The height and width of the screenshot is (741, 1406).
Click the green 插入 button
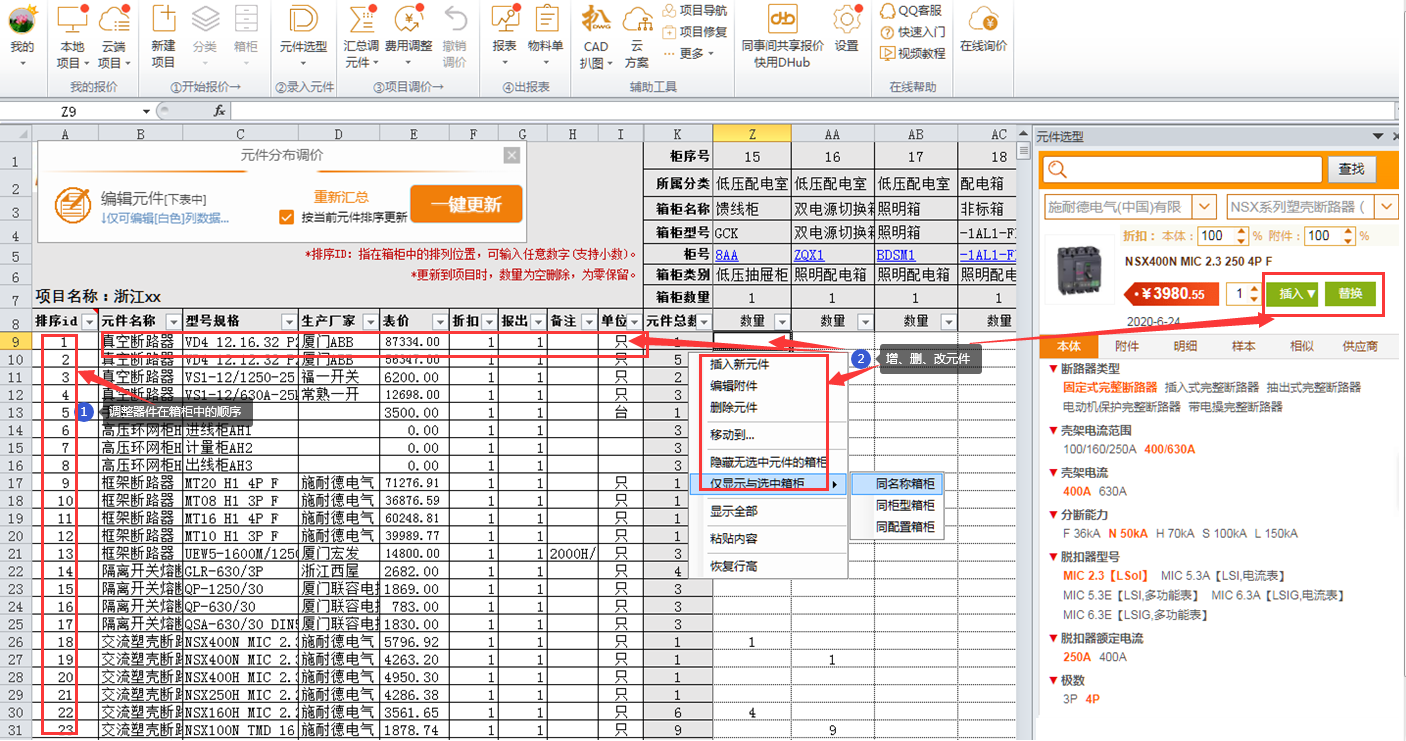pos(1292,294)
